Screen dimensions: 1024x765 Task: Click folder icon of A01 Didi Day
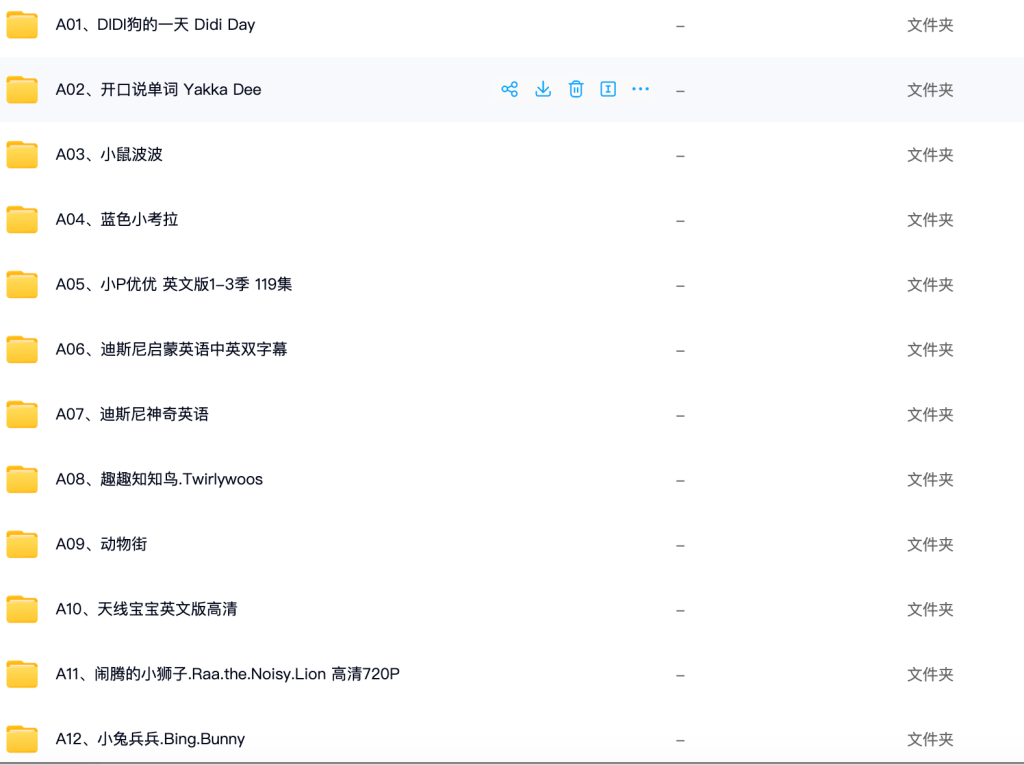point(22,25)
